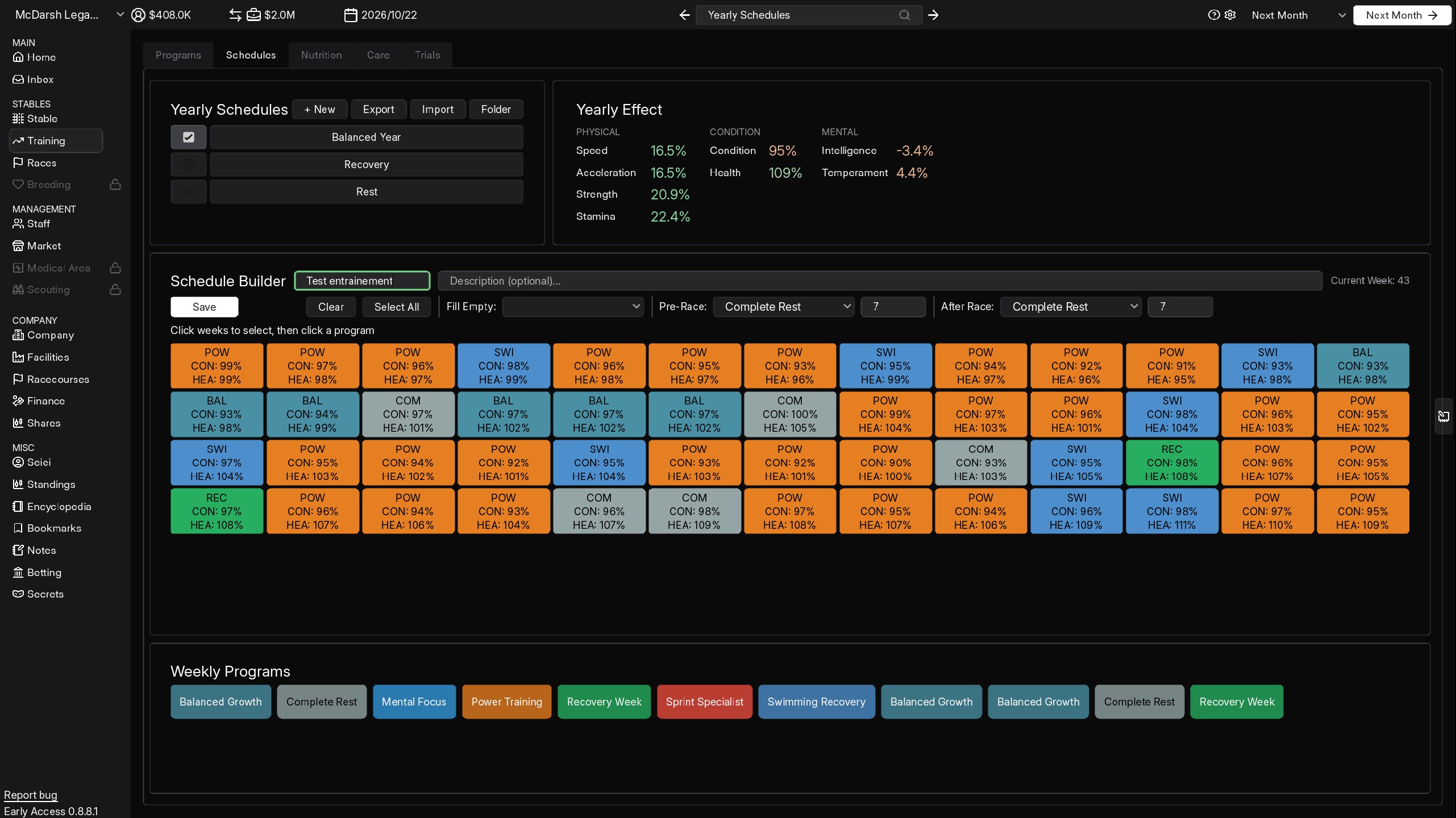The image size is (1456, 818).
Task: Uncheck the Balanced Year schedule checkbox
Action: click(x=189, y=137)
